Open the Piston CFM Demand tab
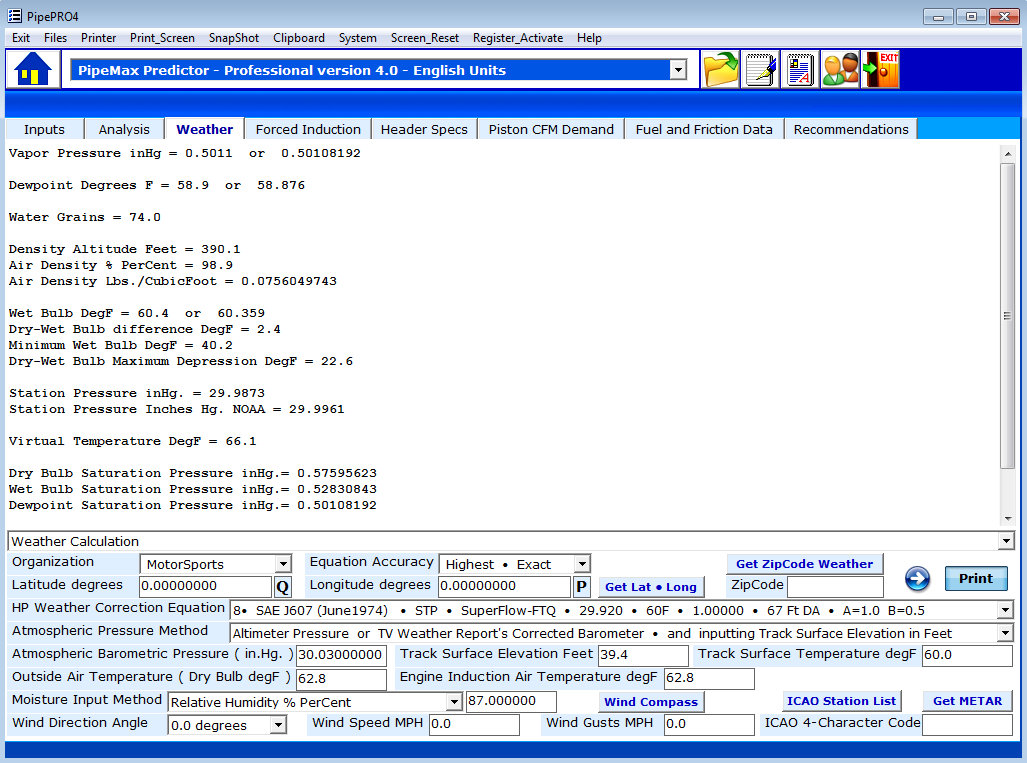The height and width of the screenshot is (763, 1027). tap(550, 128)
